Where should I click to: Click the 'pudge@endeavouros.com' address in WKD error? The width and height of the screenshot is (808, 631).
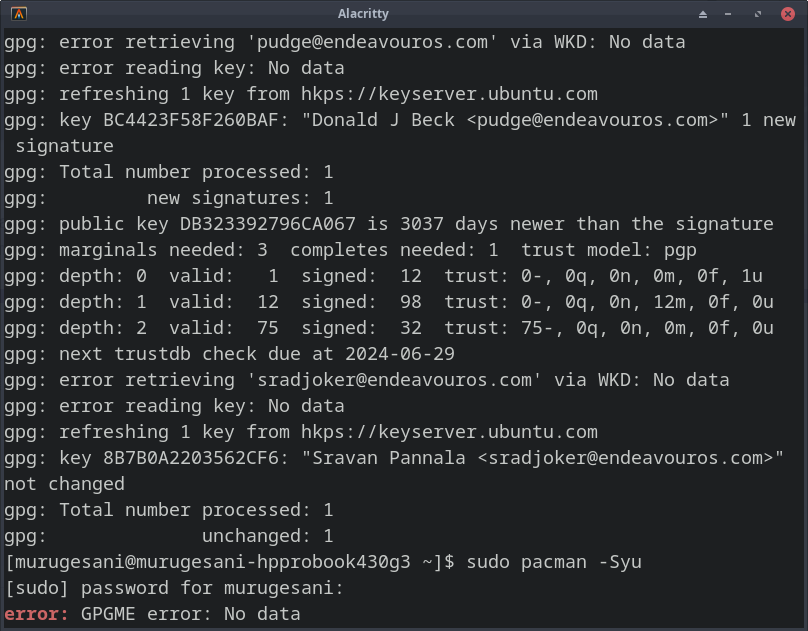coord(373,42)
